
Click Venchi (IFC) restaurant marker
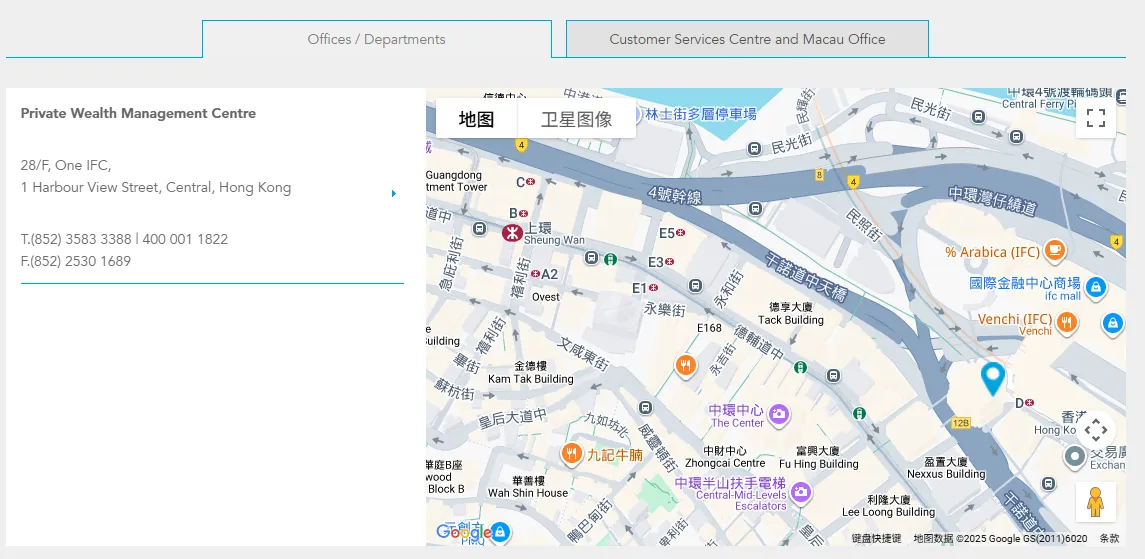(x=1067, y=321)
